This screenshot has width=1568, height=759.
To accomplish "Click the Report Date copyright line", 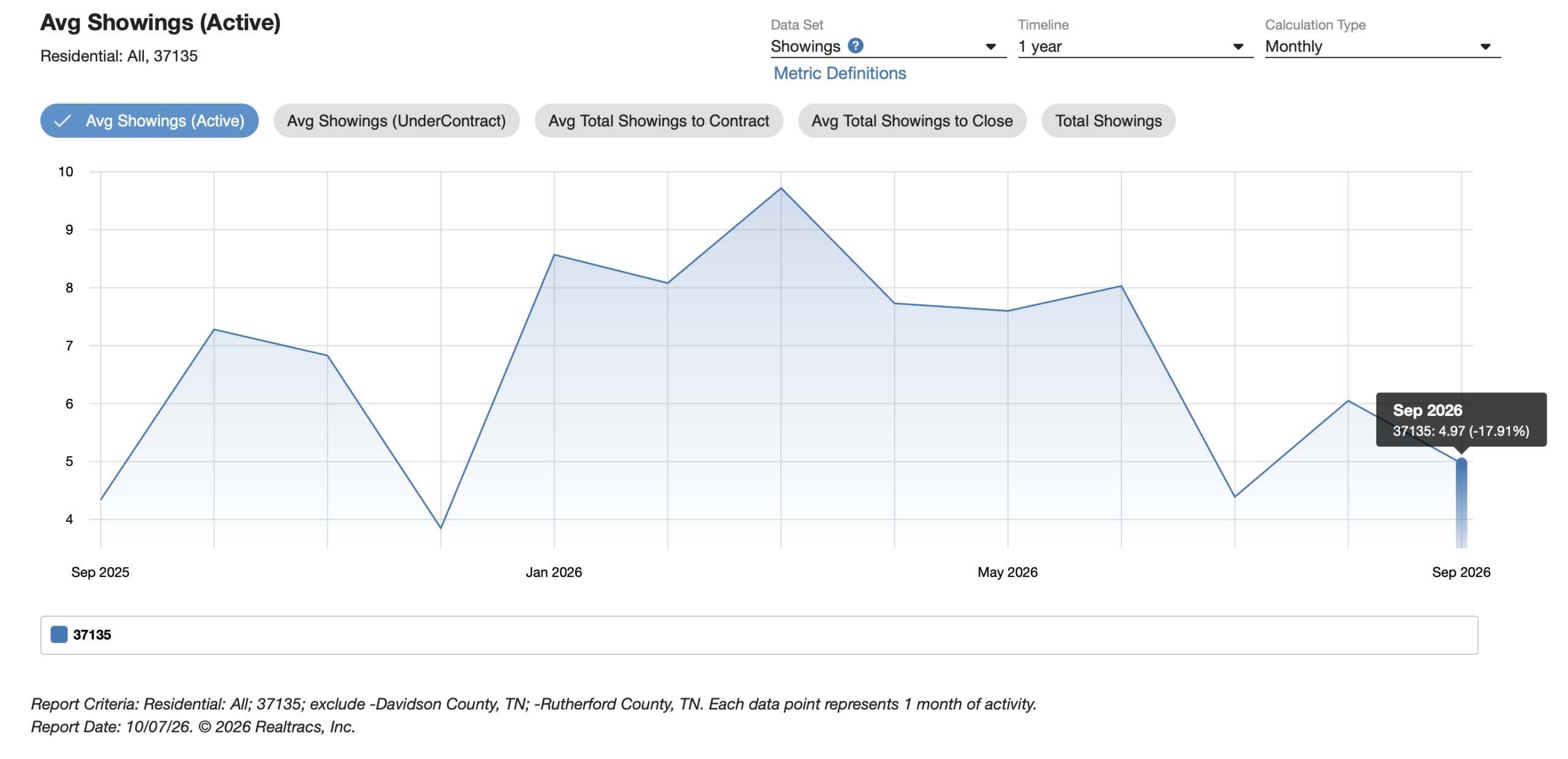I will 193,727.
